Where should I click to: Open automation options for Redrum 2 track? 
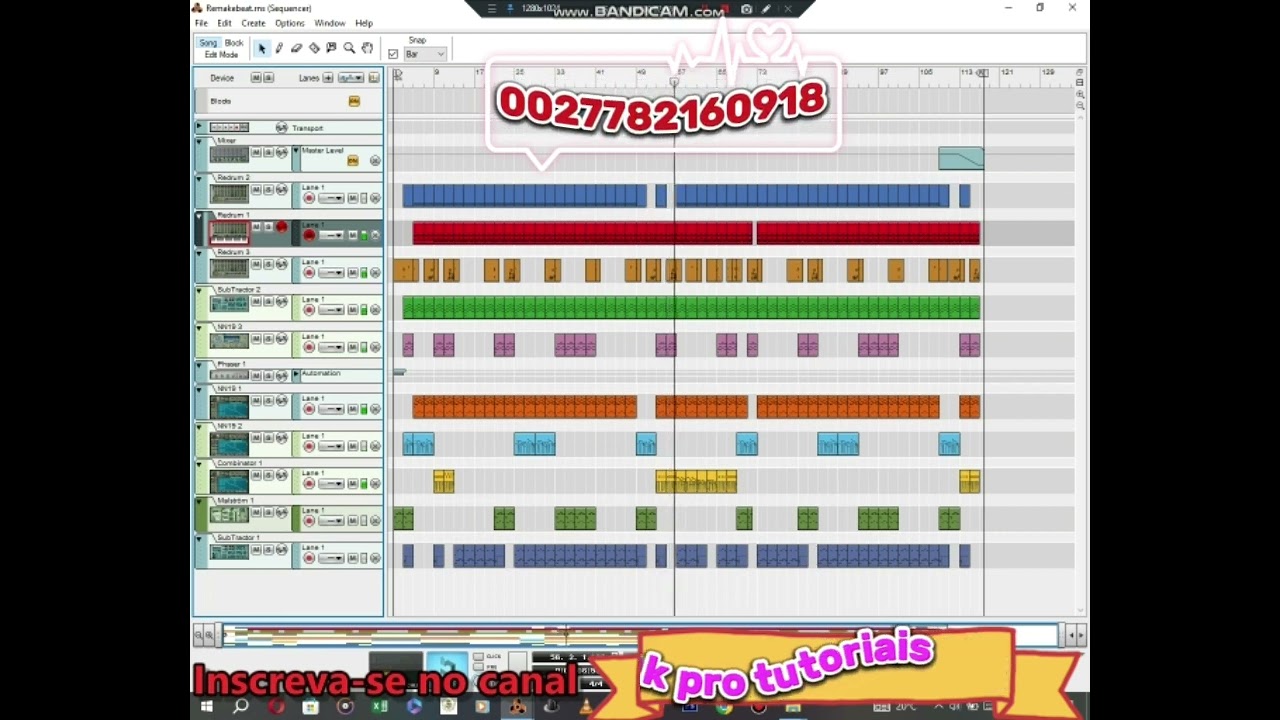[282, 190]
